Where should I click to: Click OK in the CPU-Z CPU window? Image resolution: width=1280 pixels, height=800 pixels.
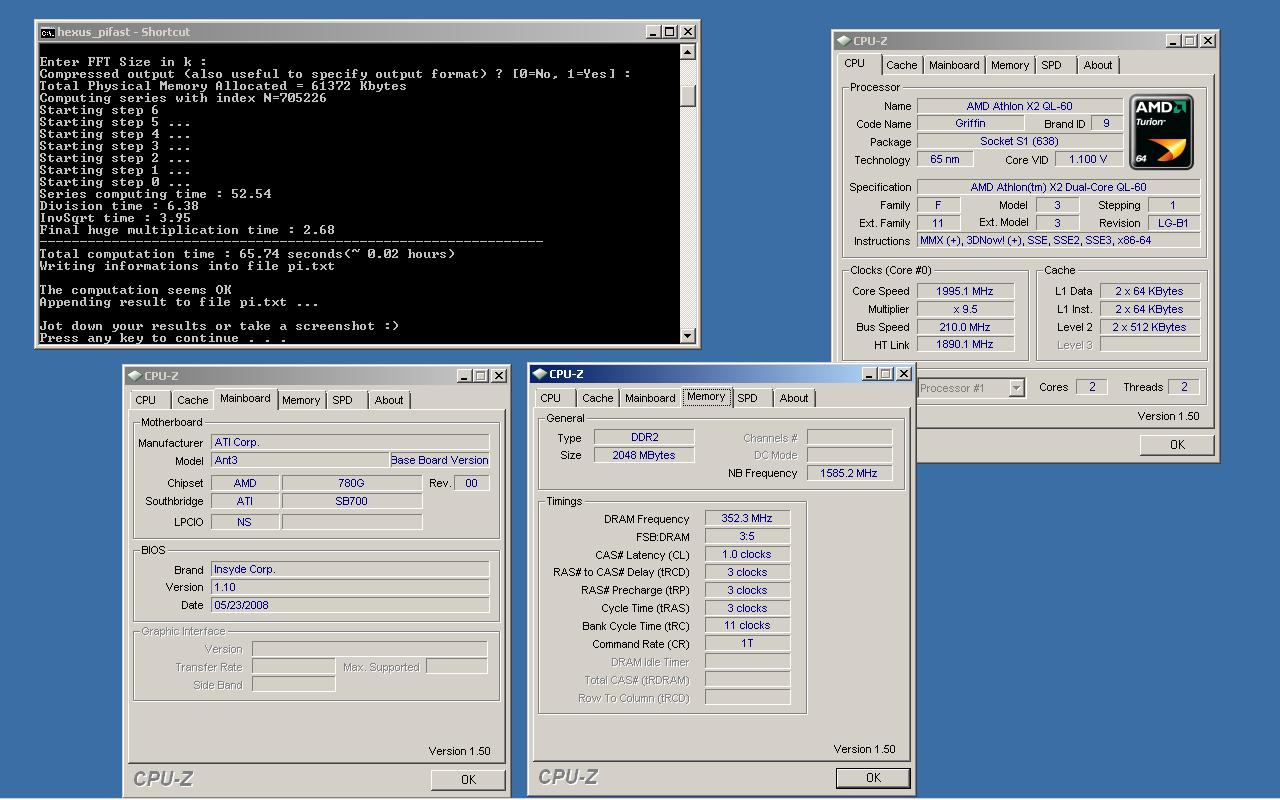(x=1177, y=445)
